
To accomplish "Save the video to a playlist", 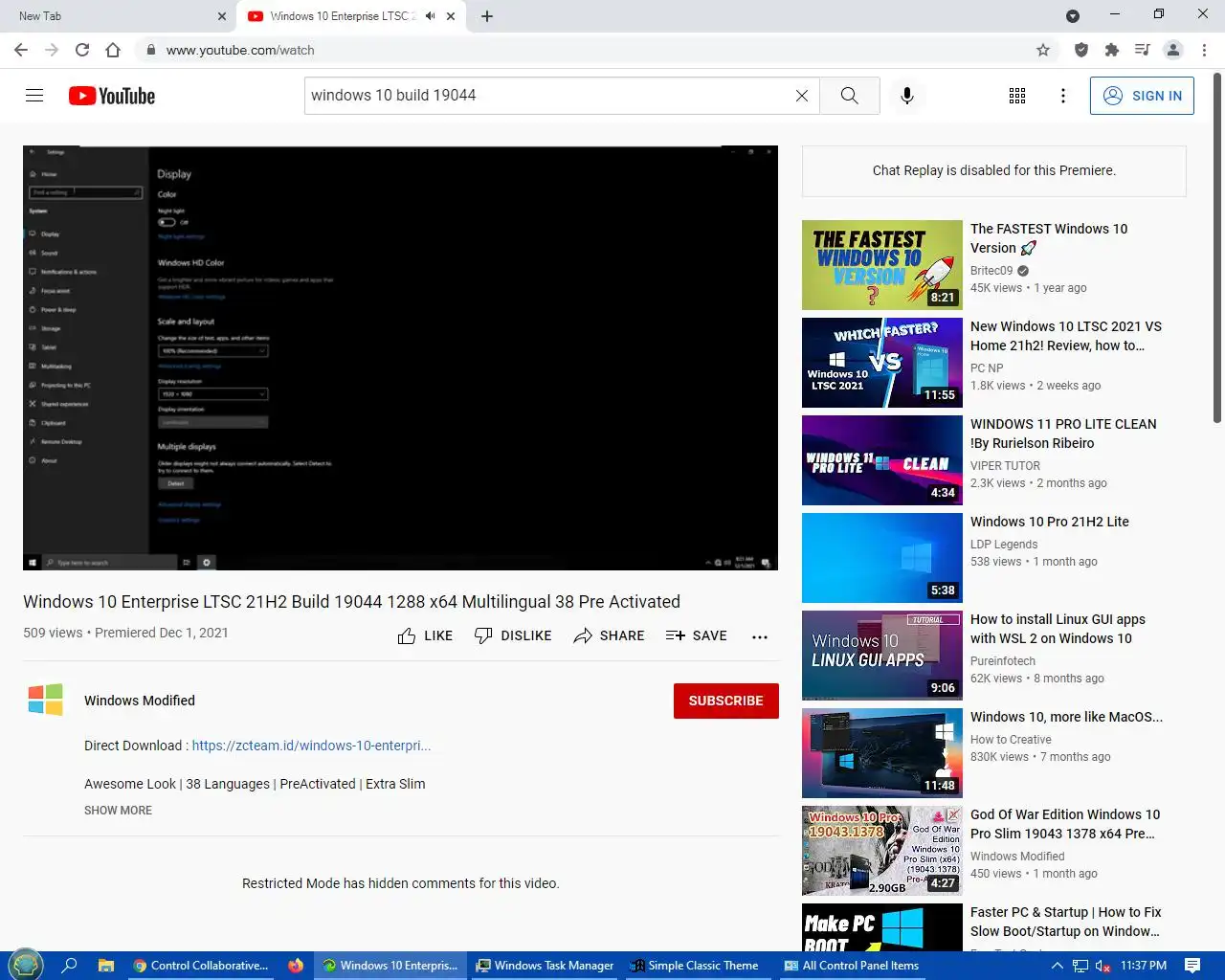I will point(696,635).
